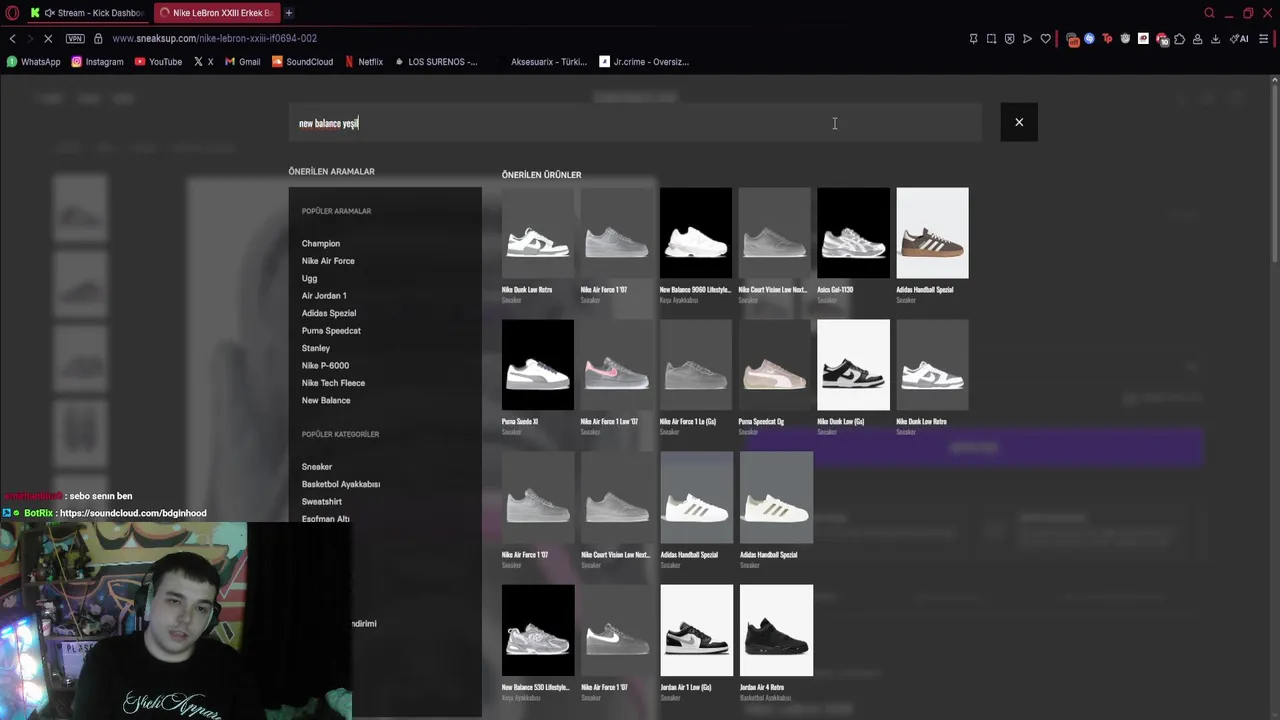Open the downloads icon

click(1215, 39)
